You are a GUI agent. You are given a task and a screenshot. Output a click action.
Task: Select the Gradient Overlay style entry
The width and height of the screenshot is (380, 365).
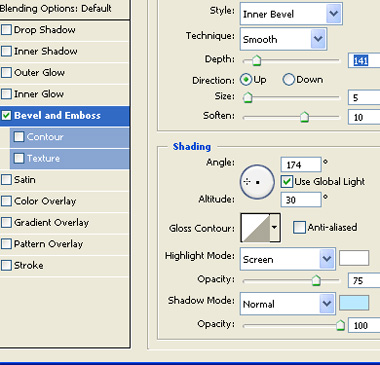coord(51,223)
